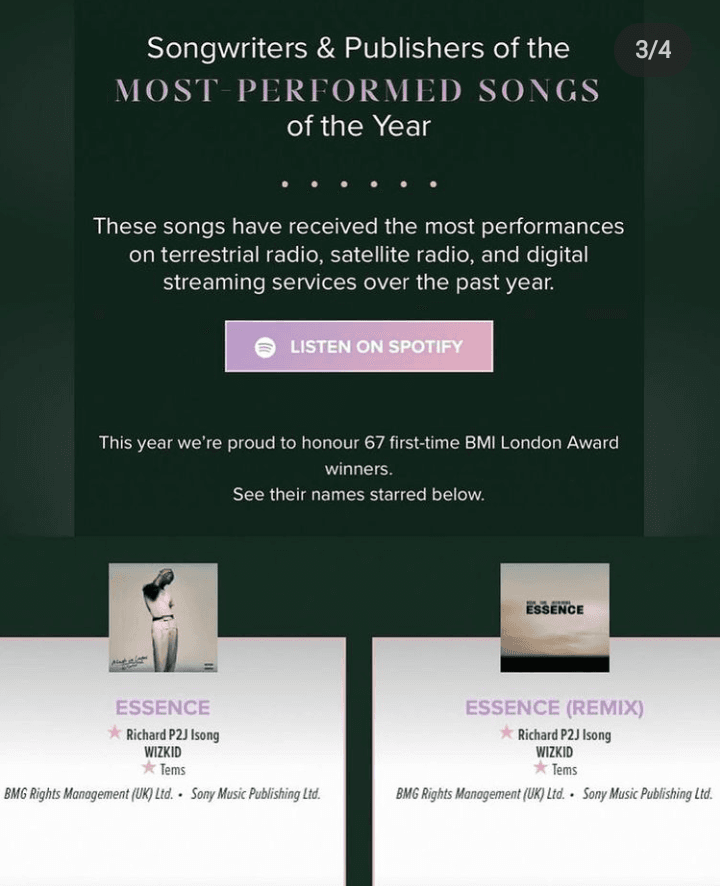Click the last dot in the divider row
Image resolution: width=720 pixels, height=886 pixels.
[433, 184]
